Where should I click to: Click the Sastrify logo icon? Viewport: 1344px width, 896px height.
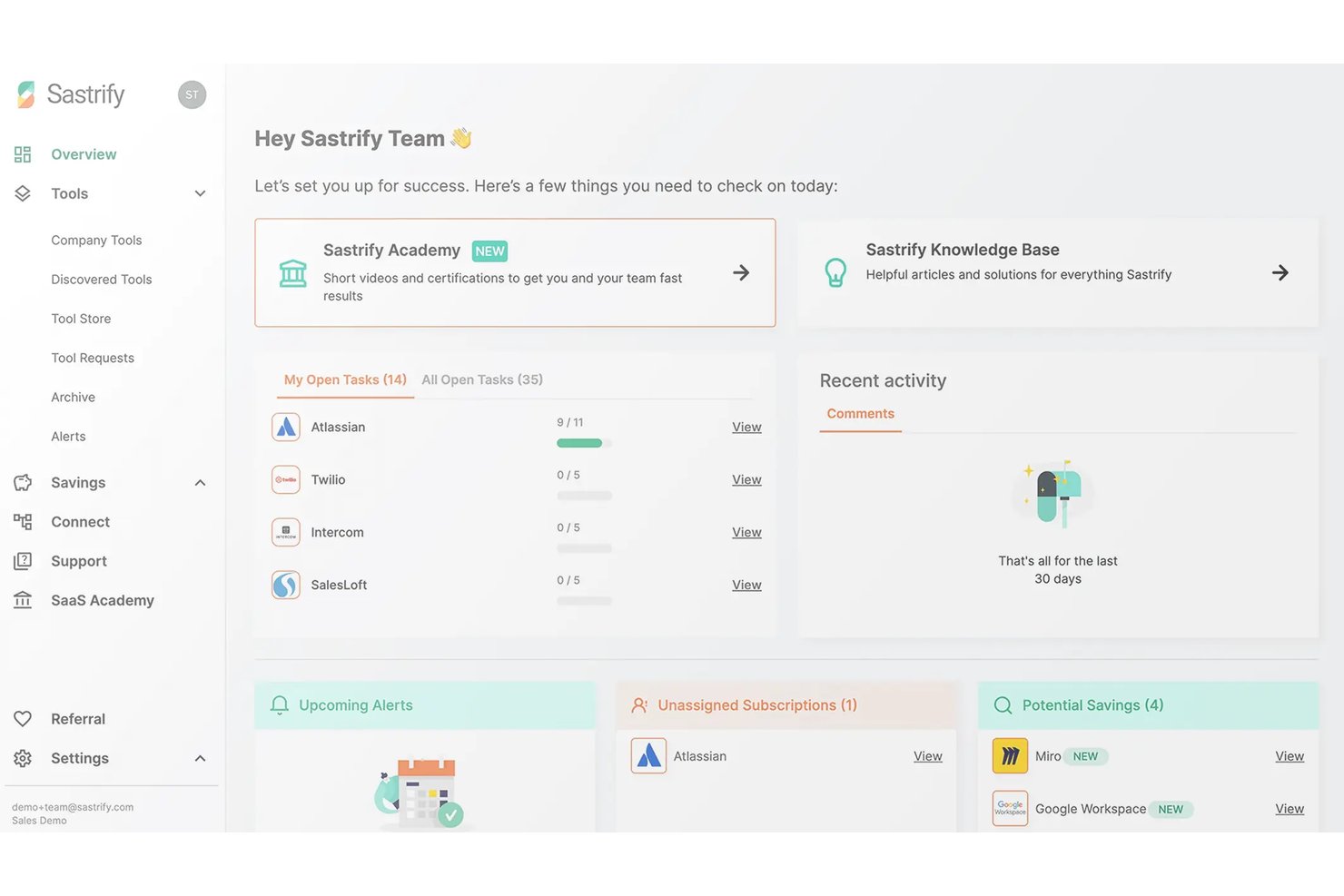pyautogui.click(x=25, y=94)
